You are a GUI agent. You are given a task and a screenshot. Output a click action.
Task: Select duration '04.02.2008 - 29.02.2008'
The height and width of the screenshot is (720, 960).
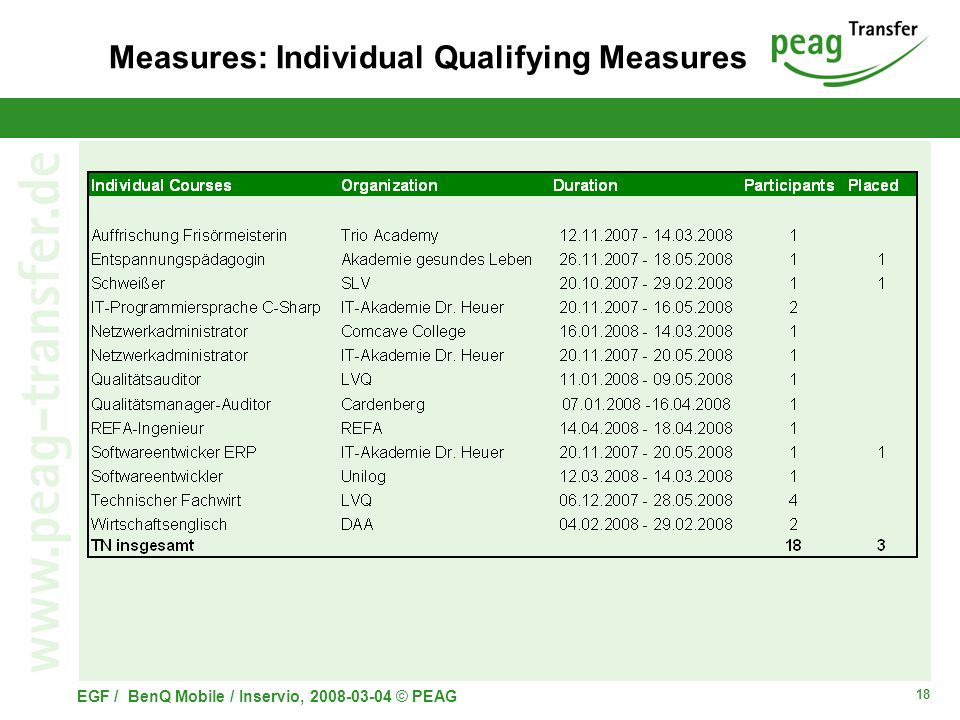click(x=645, y=524)
